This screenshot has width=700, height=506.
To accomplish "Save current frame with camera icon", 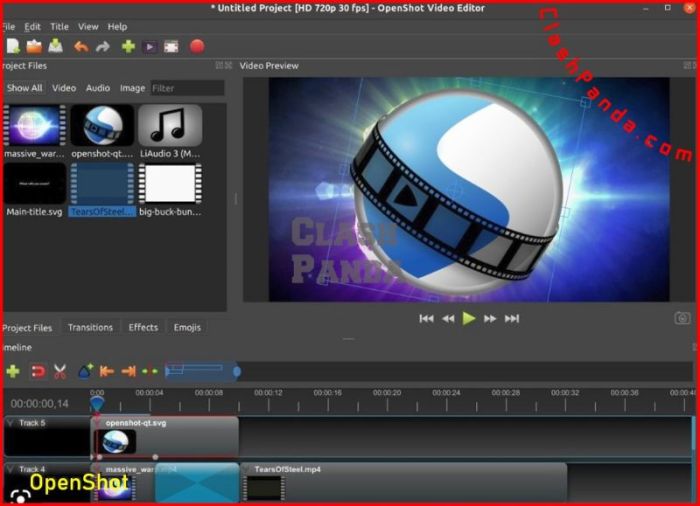I will tap(682, 318).
